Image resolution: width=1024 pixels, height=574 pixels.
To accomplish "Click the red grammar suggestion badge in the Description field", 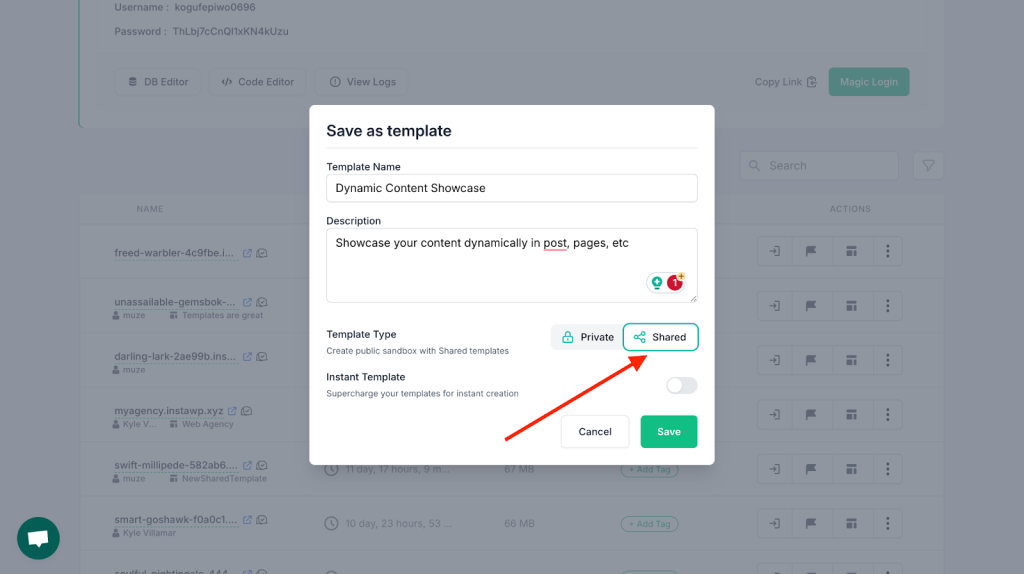I will [675, 283].
